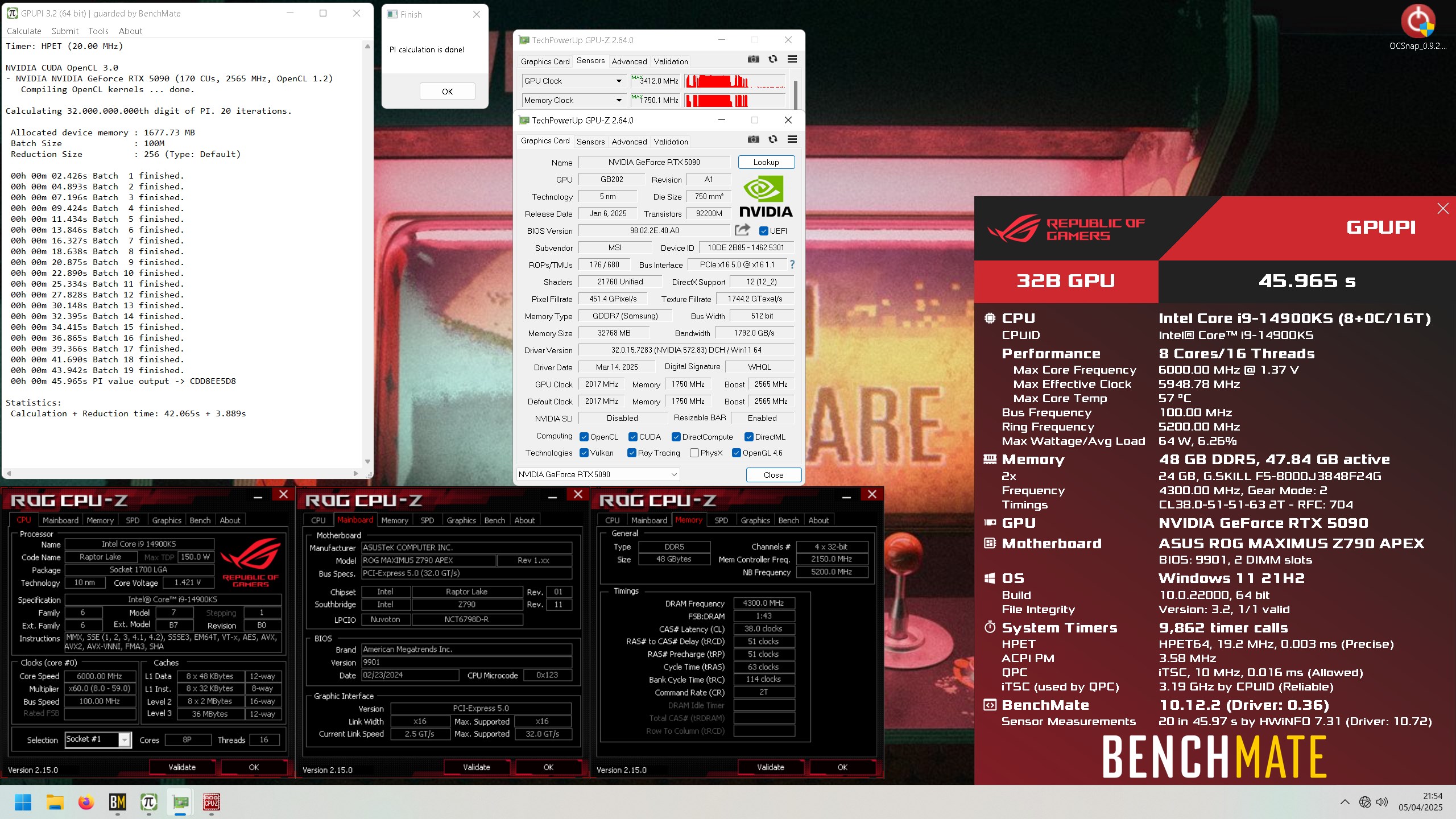Toggle the PhysX checkbox
The width and height of the screenshot is (1456, 819).
pyautogui.click(x=694, y=453)
